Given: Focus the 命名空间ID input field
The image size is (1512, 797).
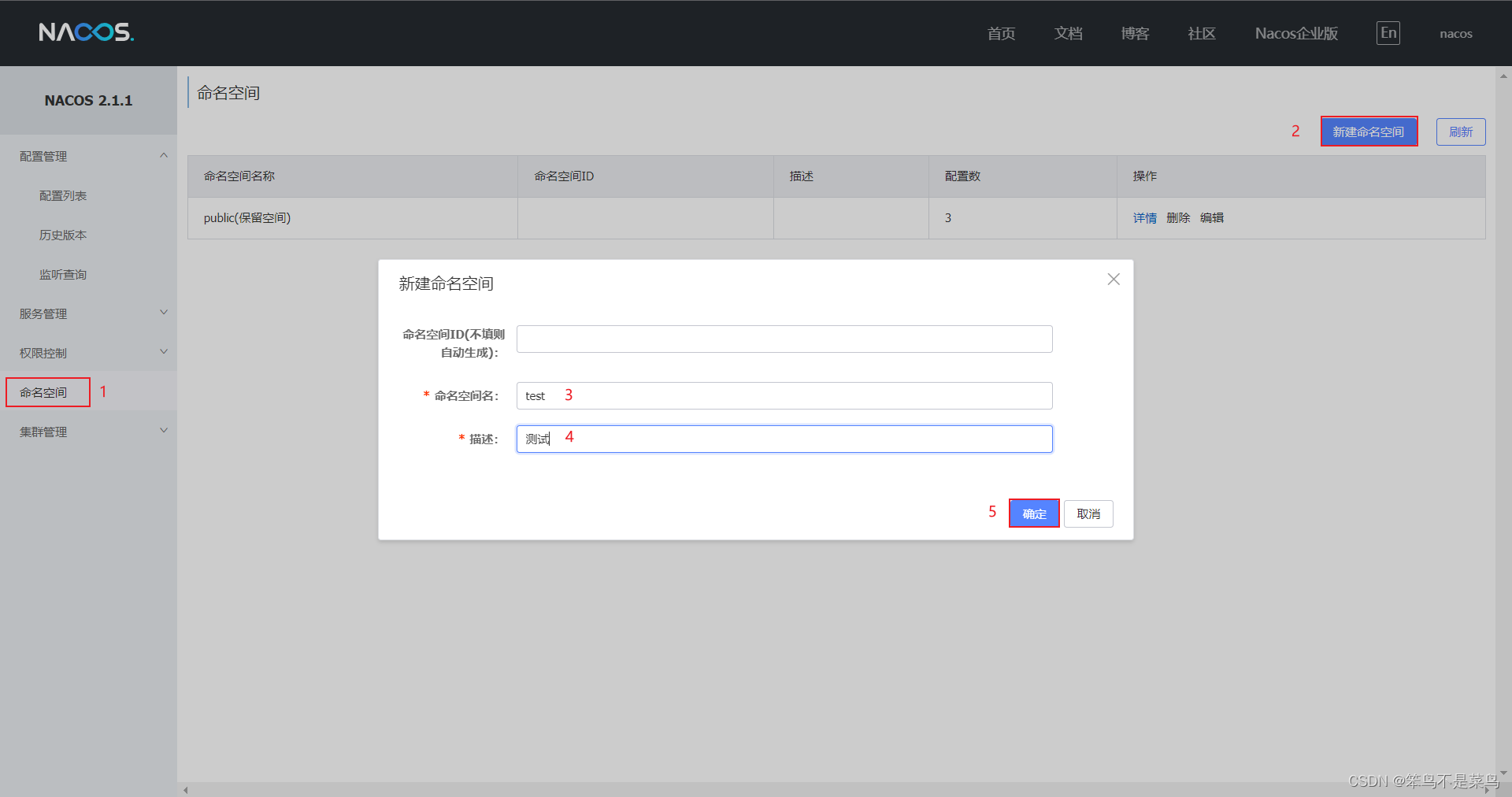Looking at the screenshot, I should click(784, 339).
